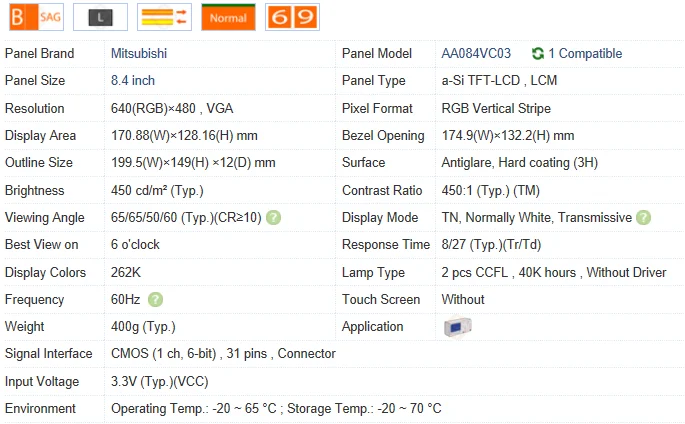The image size is (685, 424).
Task: Open the Viewing Angle help icon
Action: 274,218
